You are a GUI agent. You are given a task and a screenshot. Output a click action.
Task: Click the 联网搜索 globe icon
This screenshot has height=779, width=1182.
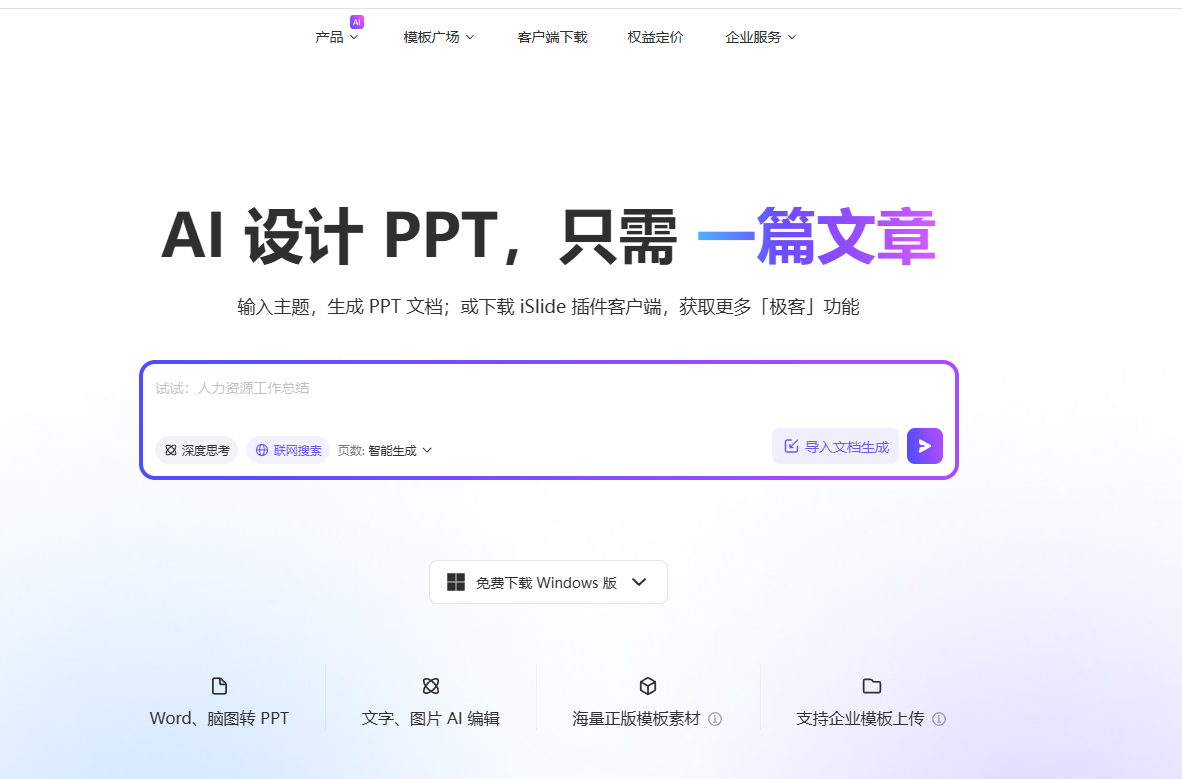click(x=260, y=450)
